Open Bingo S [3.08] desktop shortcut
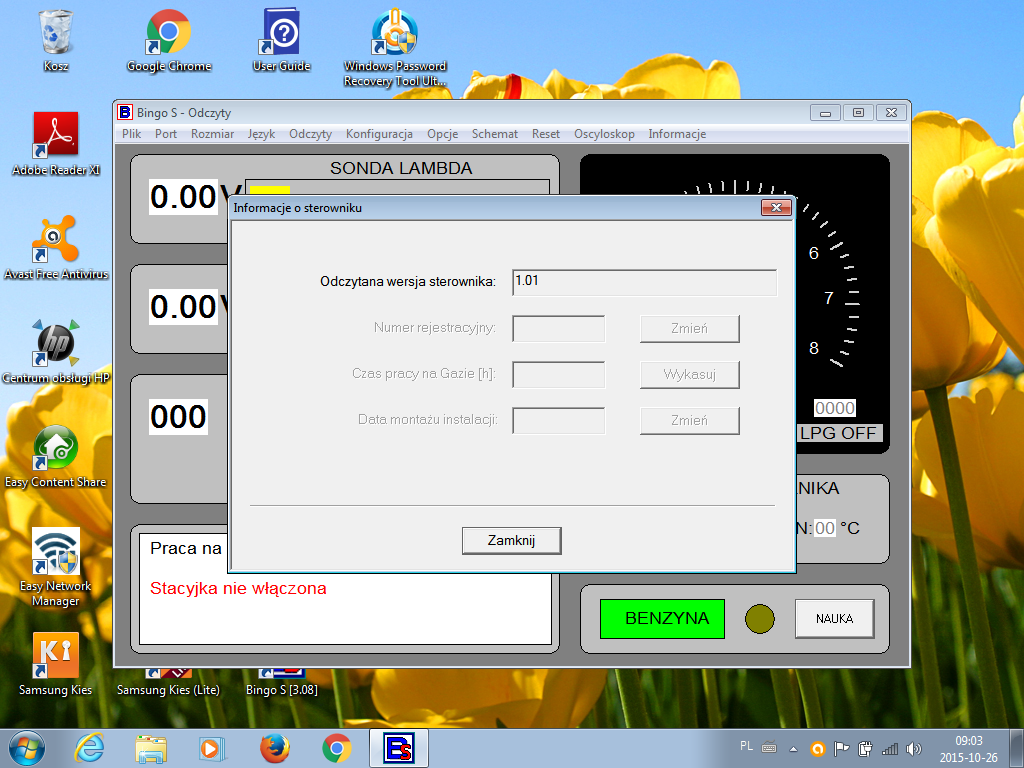 click(281, 682)
